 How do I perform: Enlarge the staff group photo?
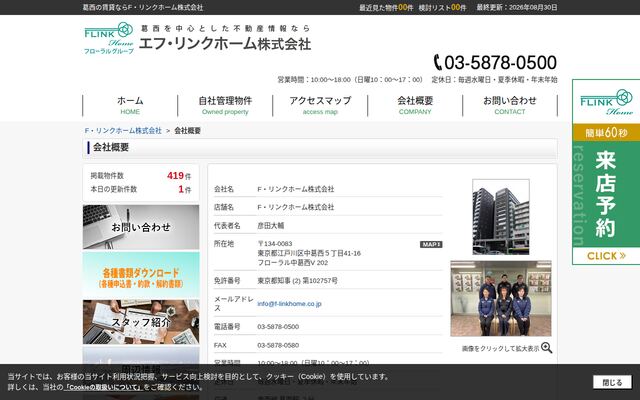click(501, 298)
